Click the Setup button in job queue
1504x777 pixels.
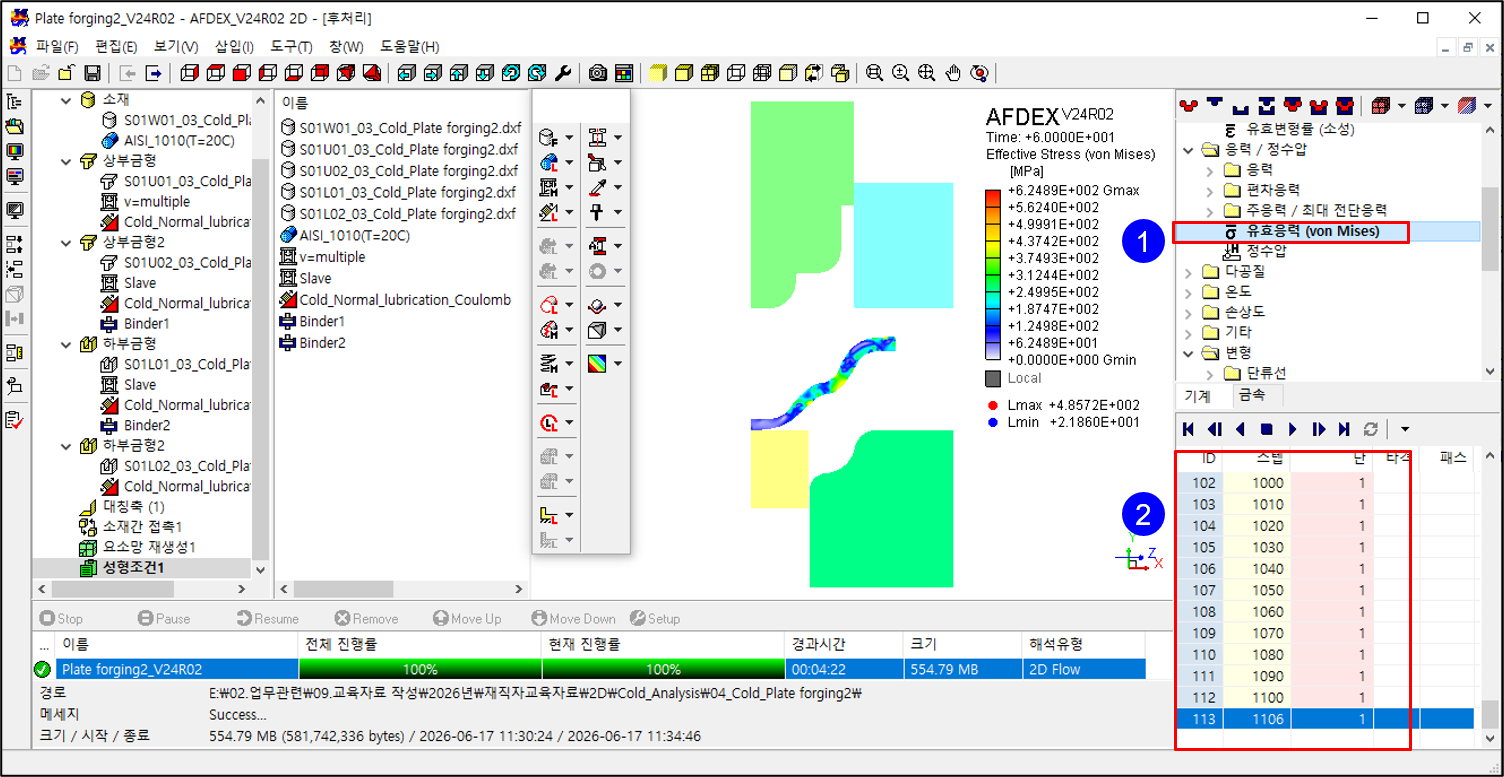(655, 619)
